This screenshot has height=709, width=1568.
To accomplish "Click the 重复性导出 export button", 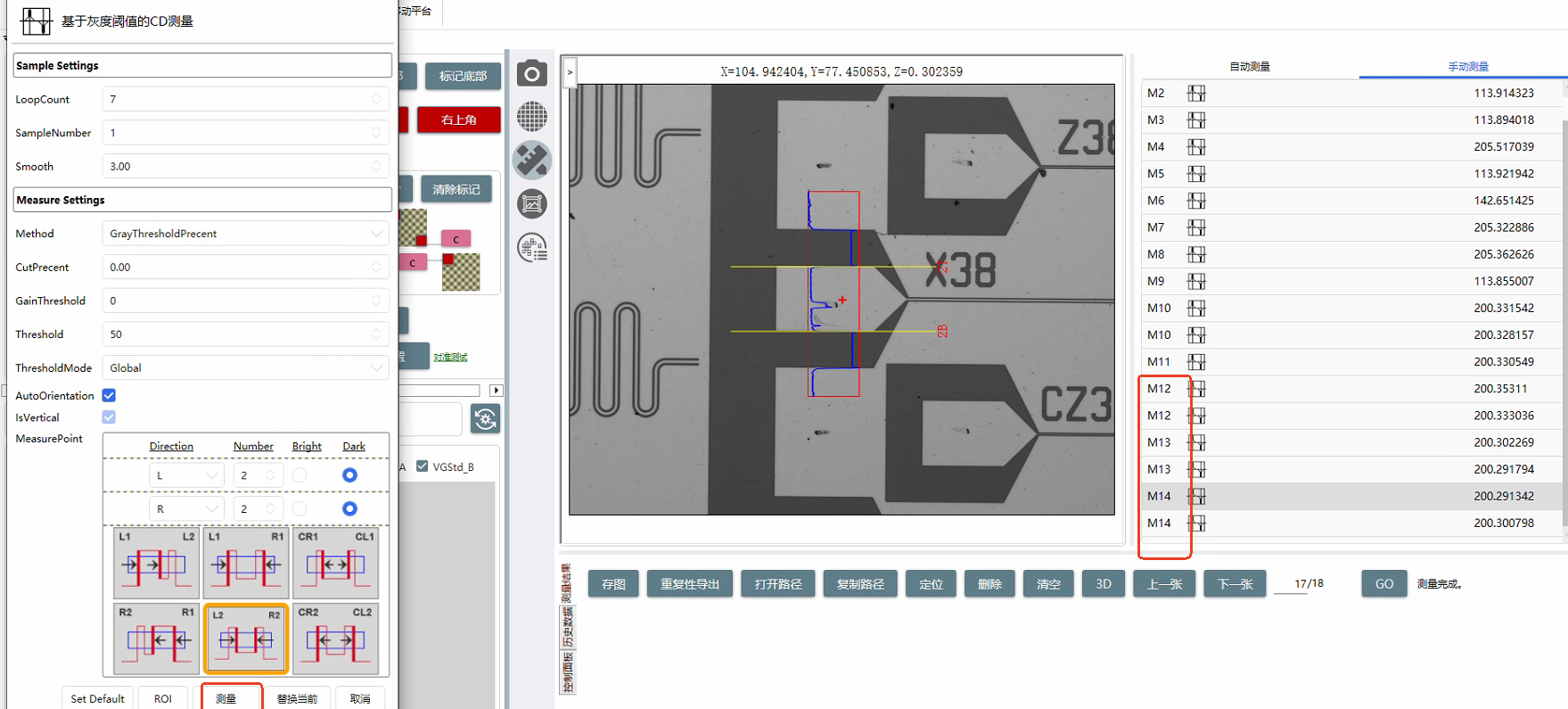I will [x=690, y=584].
